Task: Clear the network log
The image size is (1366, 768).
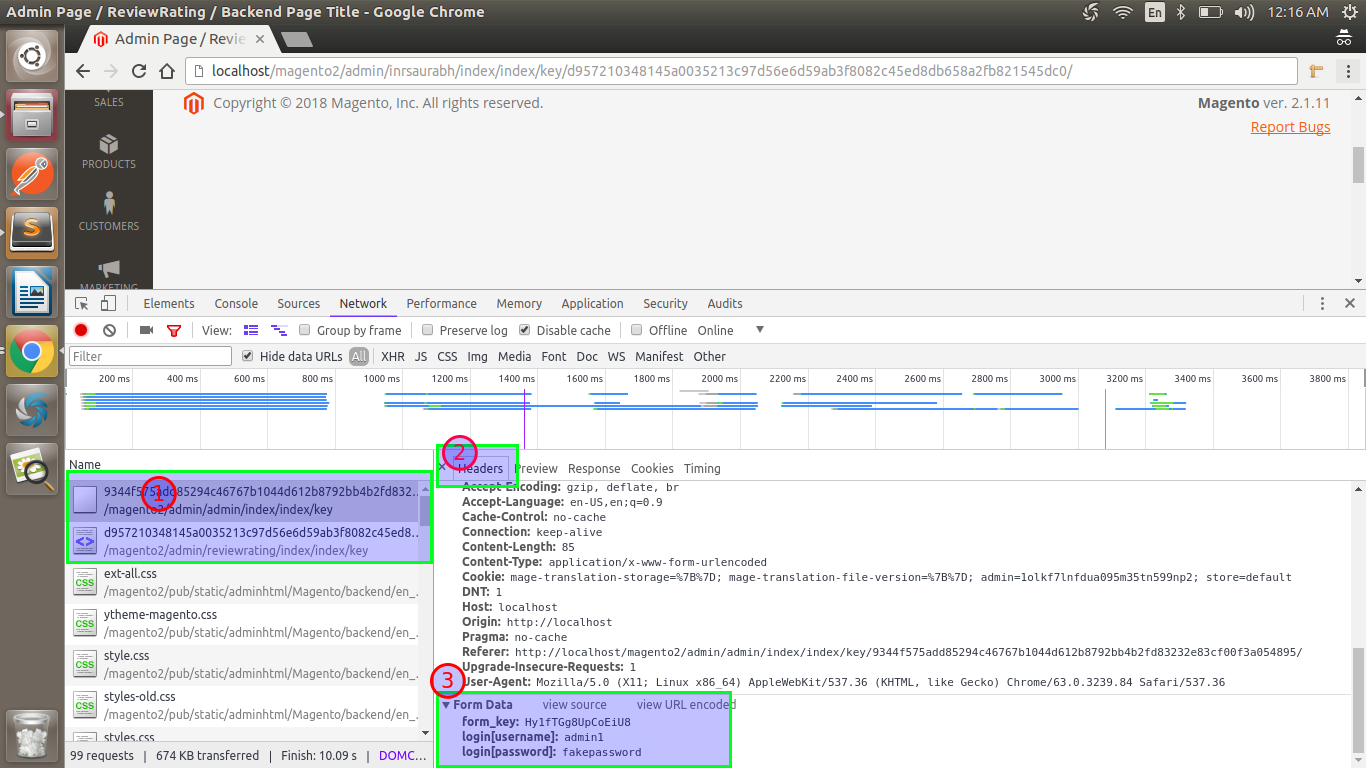Action: tap(110, 330)
